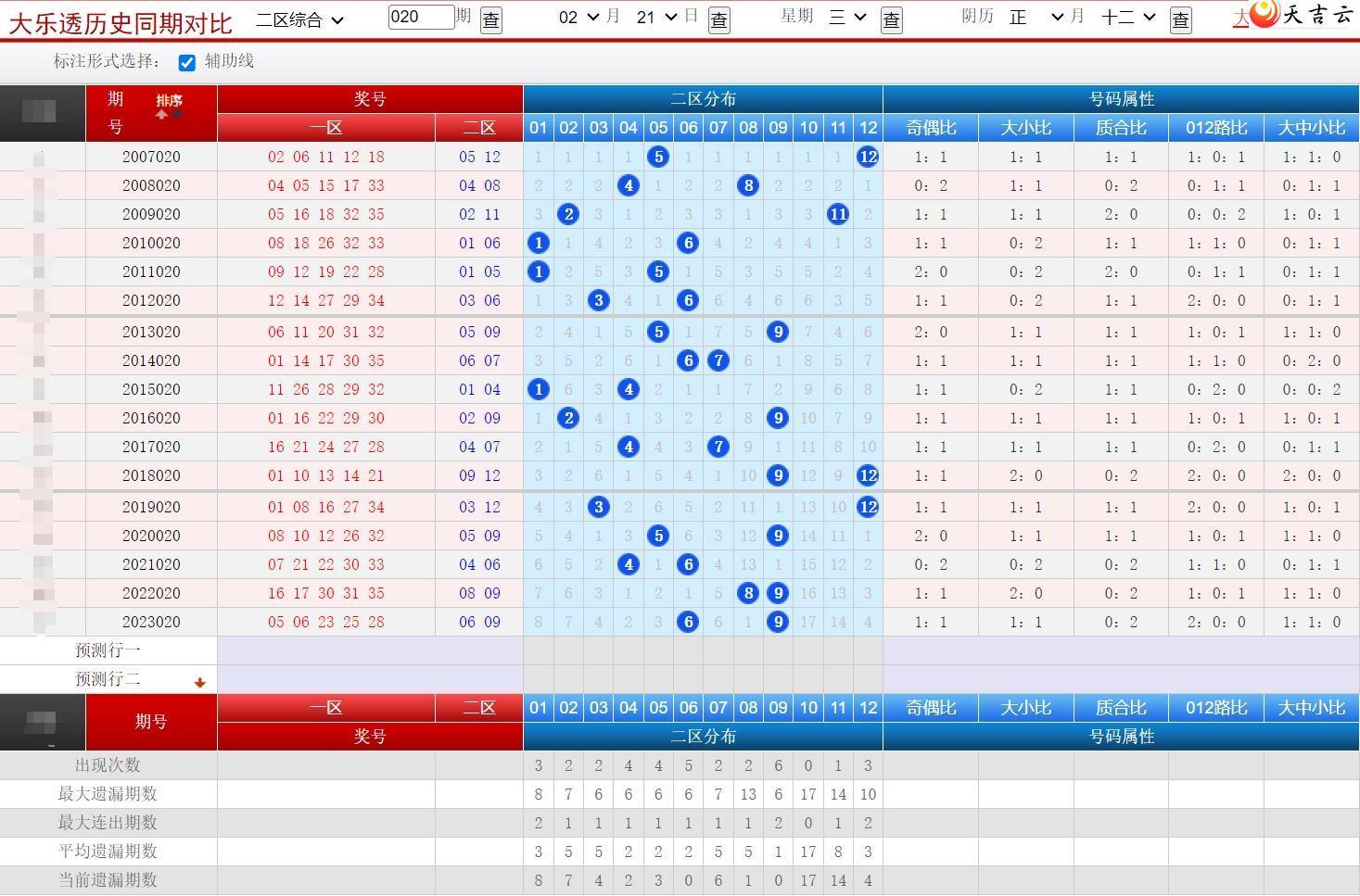Click the 查 button next to 星期

coord(891,19)
